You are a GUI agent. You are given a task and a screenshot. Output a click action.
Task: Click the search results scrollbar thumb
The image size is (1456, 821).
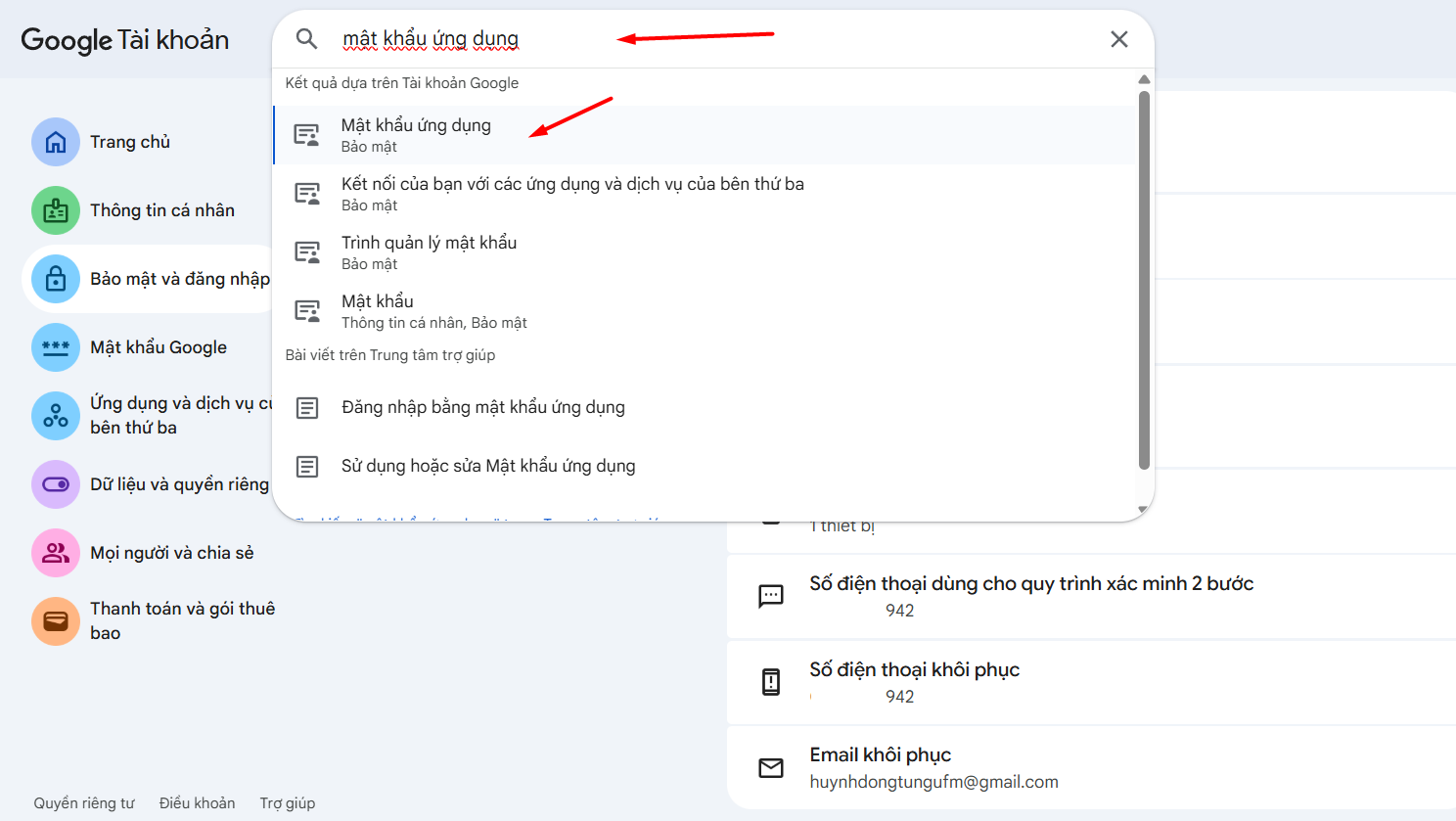(x=1144, y=280)
